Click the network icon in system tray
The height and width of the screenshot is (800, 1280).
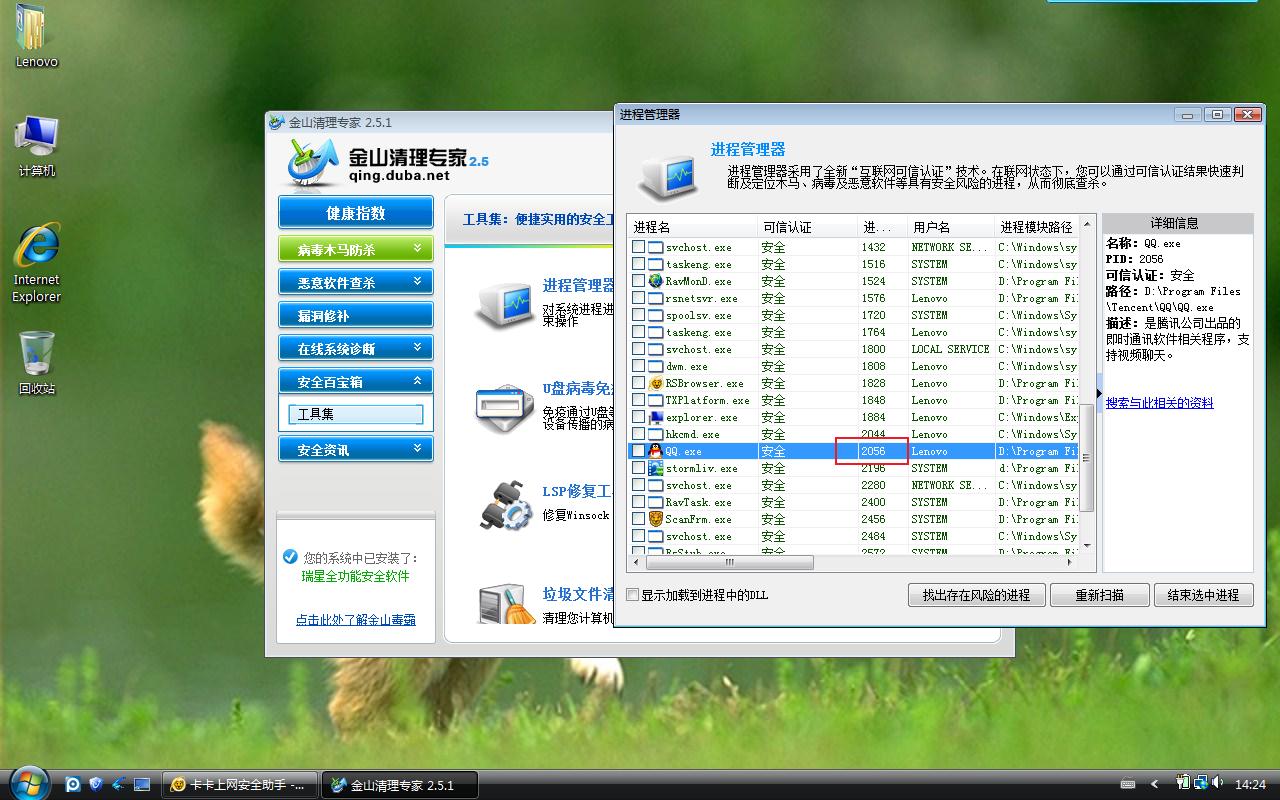(1200, 783)
